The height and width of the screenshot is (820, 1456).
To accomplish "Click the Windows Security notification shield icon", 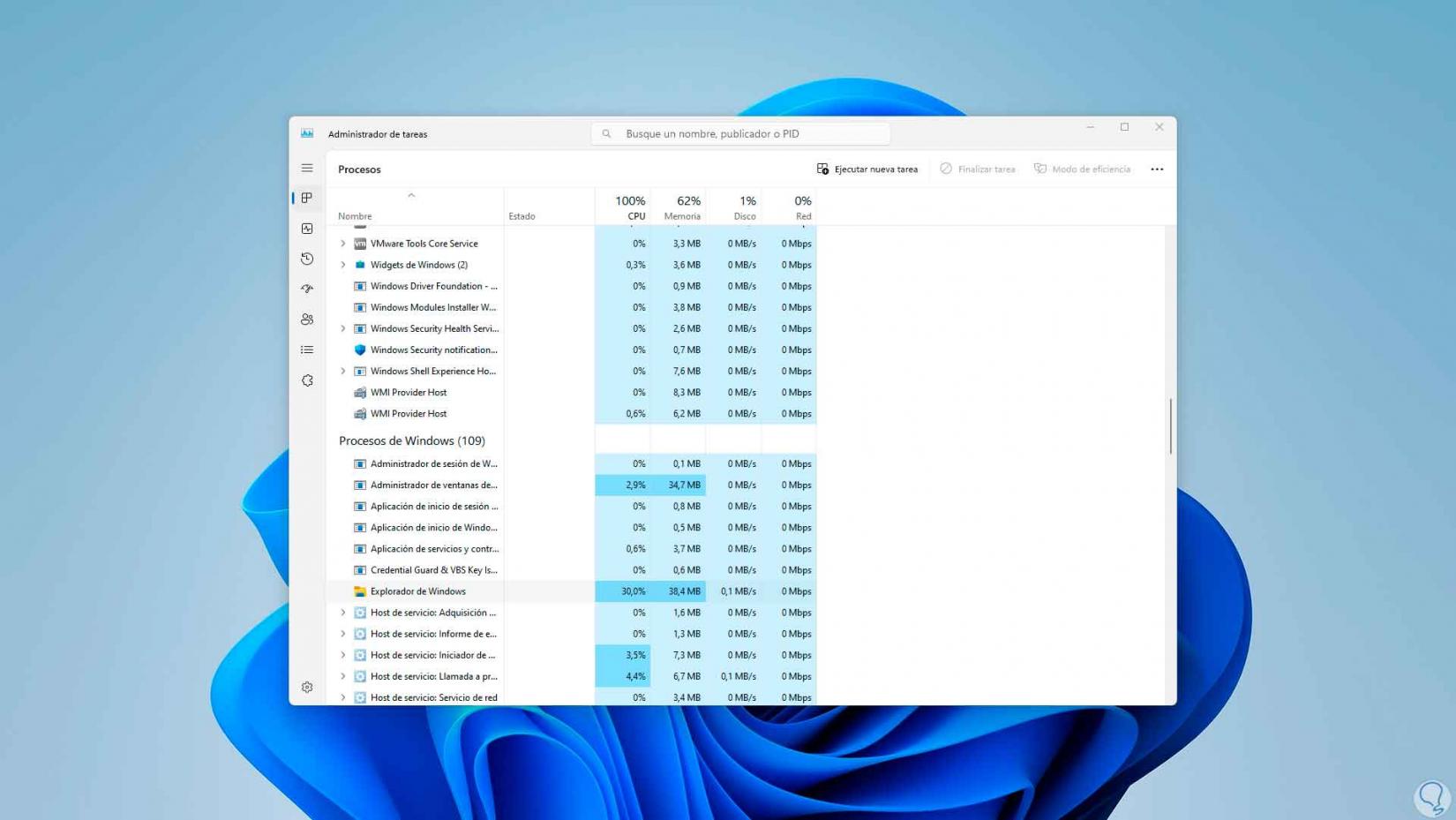I will (360, 350).
